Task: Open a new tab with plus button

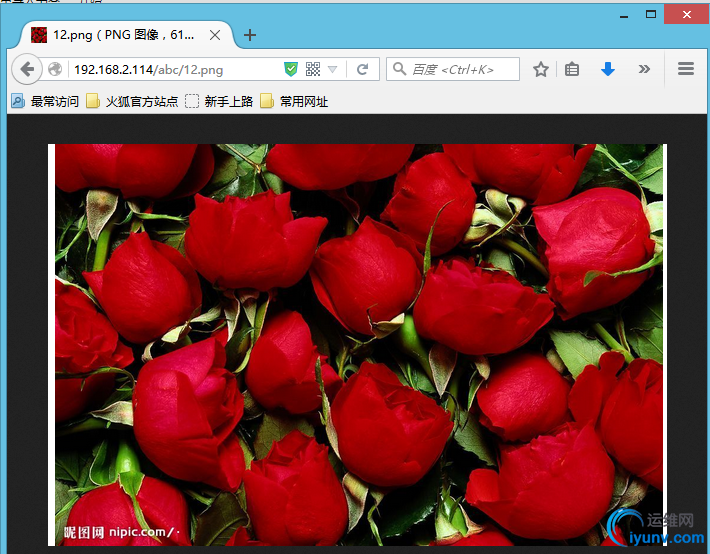Action: (x=249, y=35)
